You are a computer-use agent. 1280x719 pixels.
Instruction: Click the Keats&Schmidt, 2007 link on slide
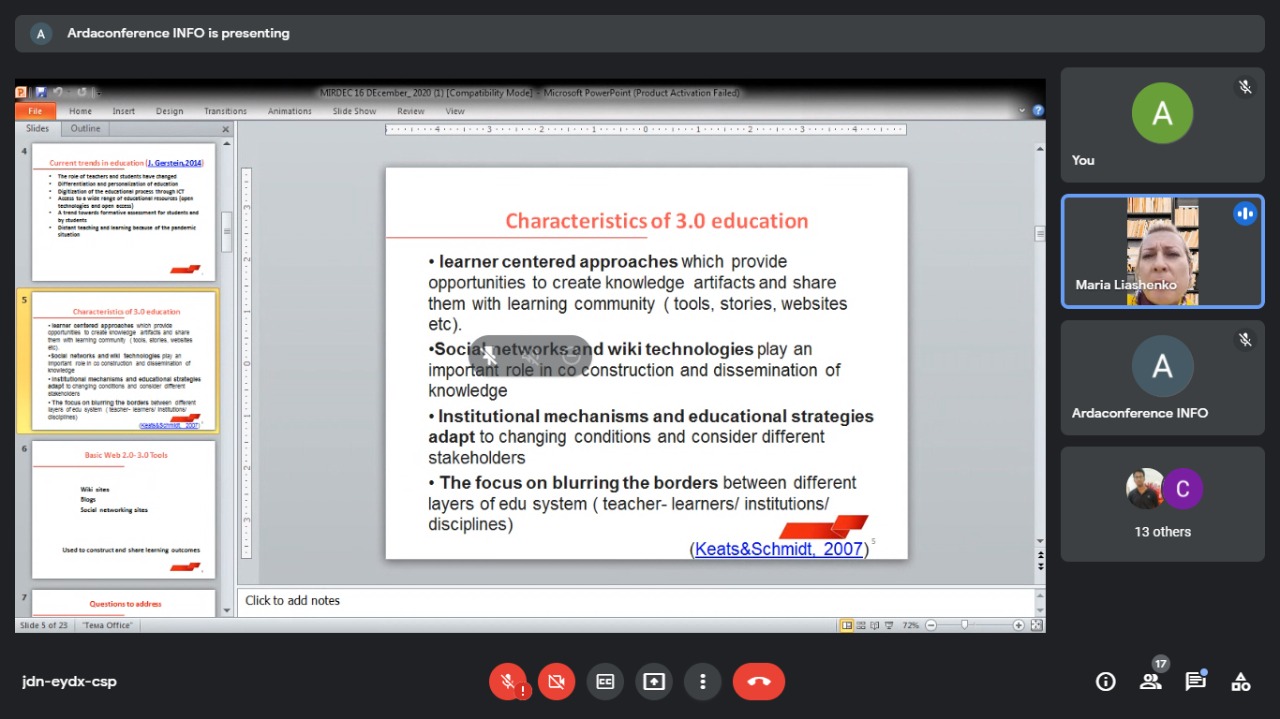[x=778, y=548]
